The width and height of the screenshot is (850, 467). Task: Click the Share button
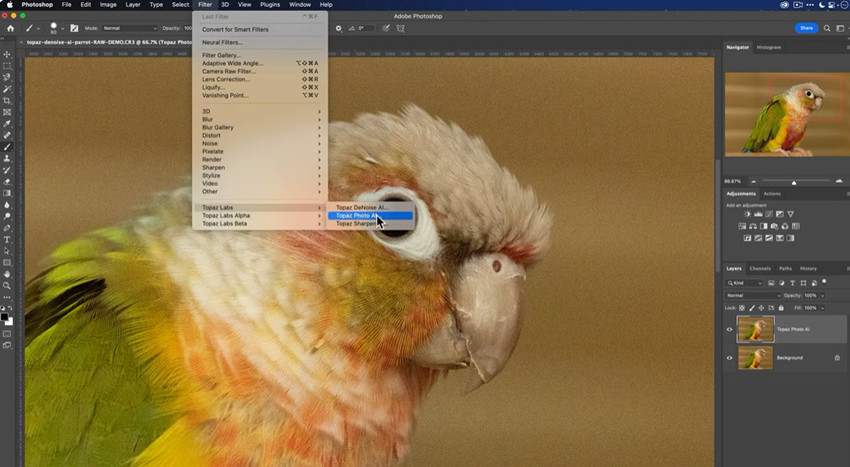[807, 28]
